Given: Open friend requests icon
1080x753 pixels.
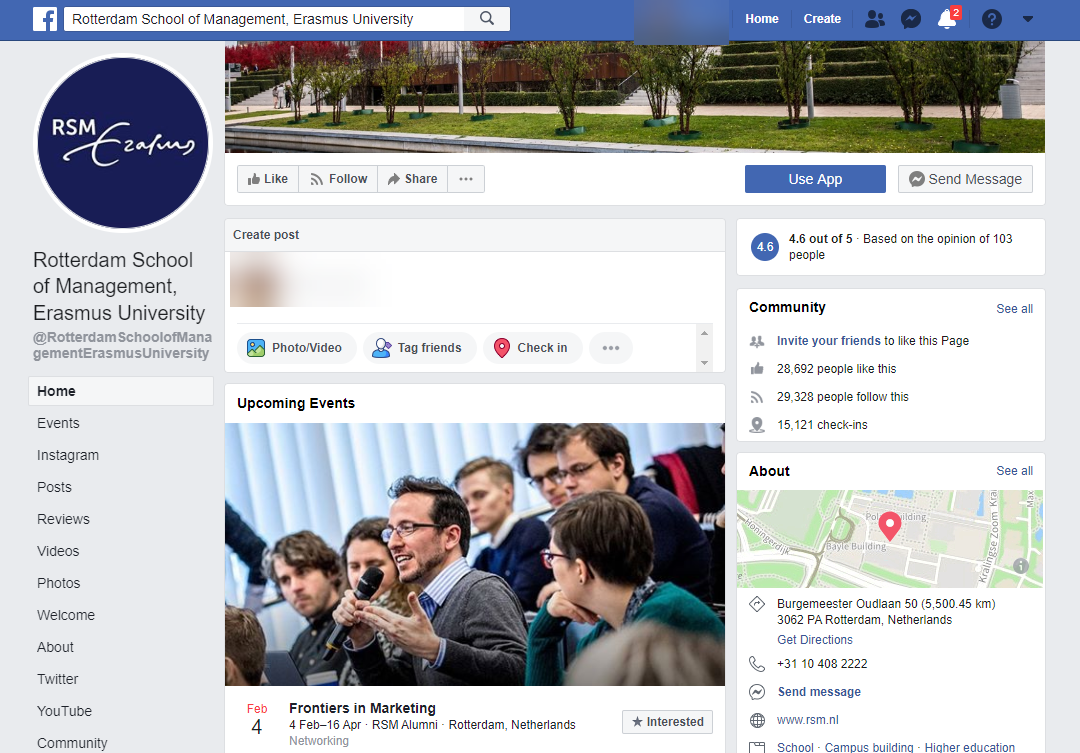Looking at the screenshot, I should [875, 19].
